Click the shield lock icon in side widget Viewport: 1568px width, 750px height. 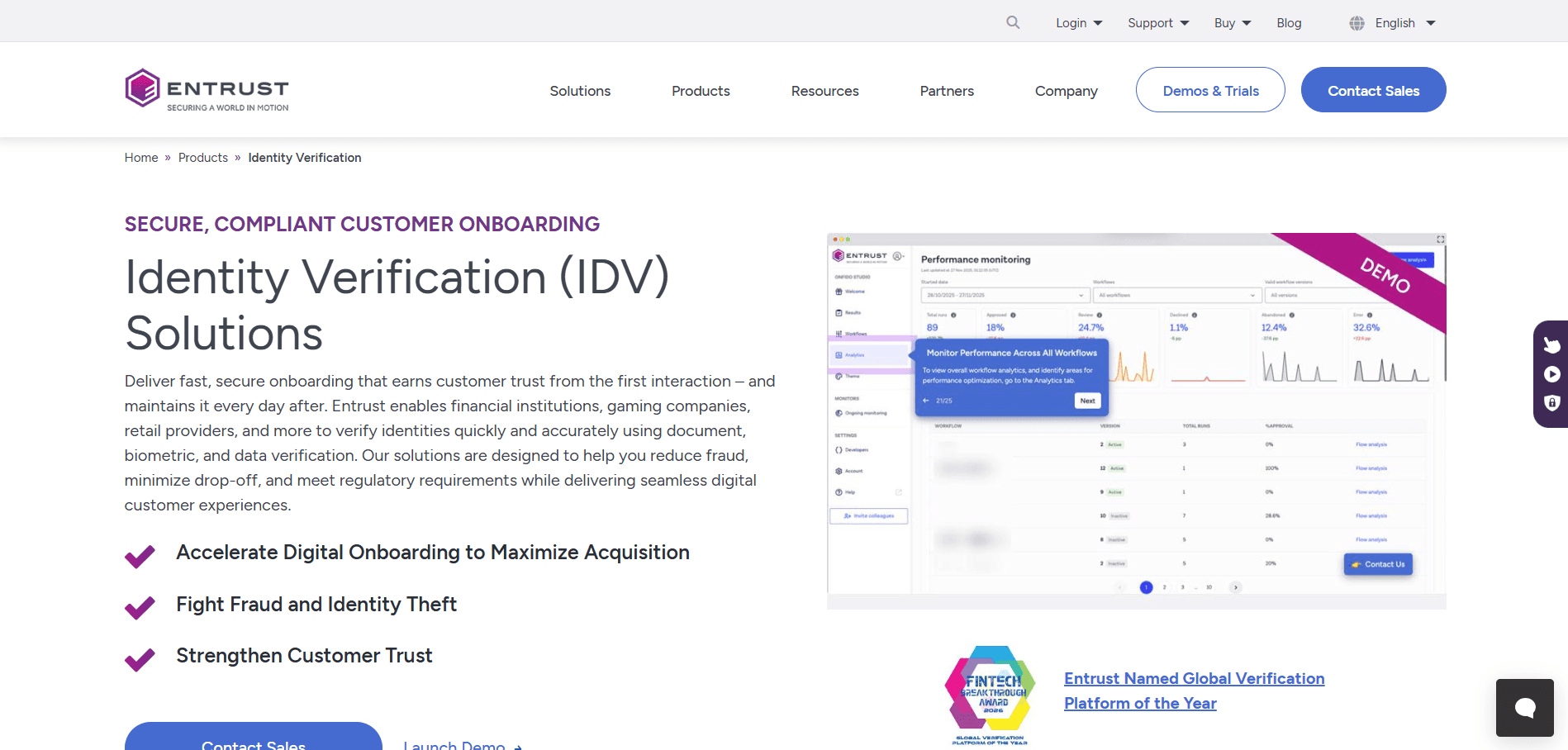(1552, 403)
